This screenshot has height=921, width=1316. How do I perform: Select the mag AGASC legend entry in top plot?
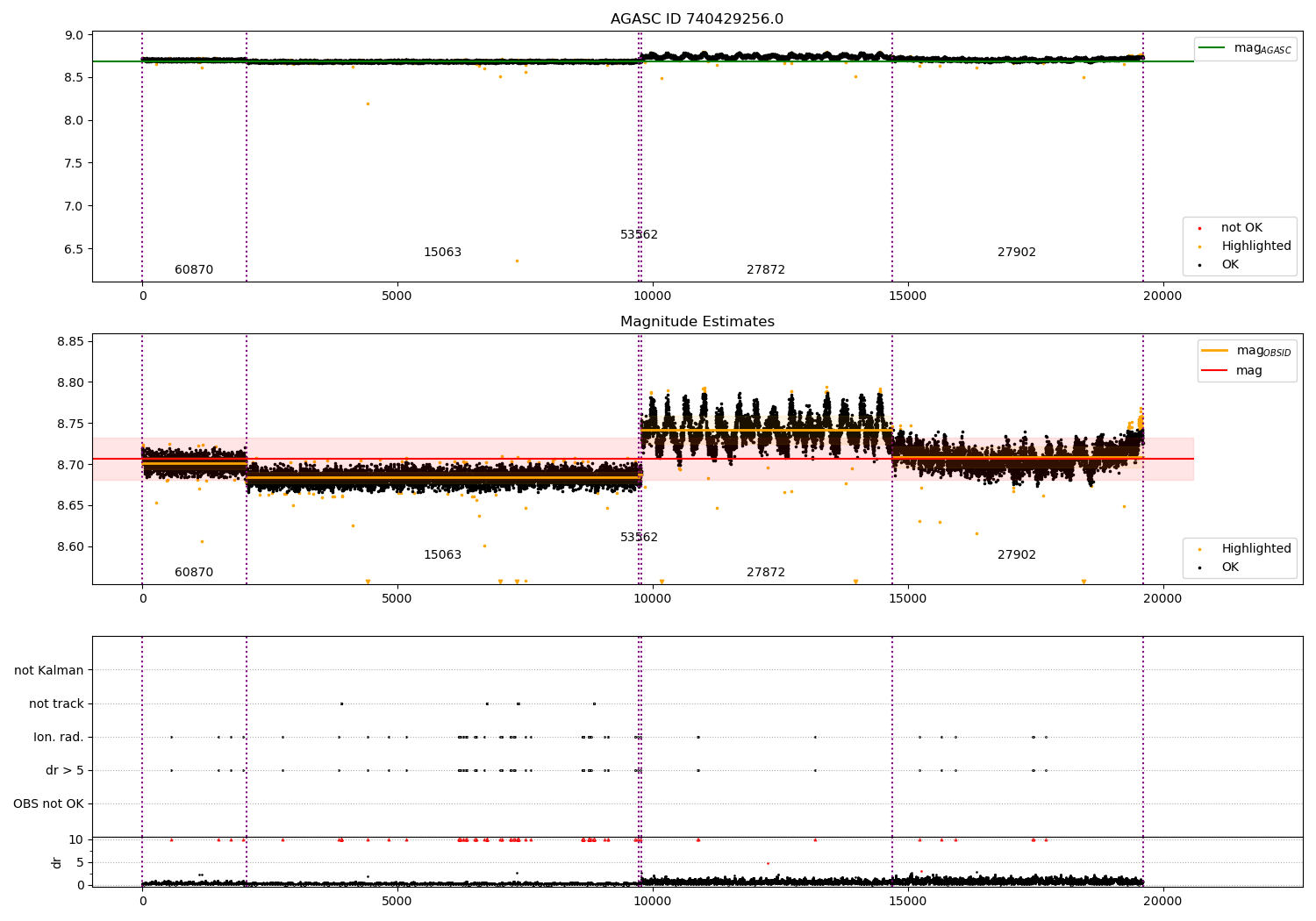1246,48
